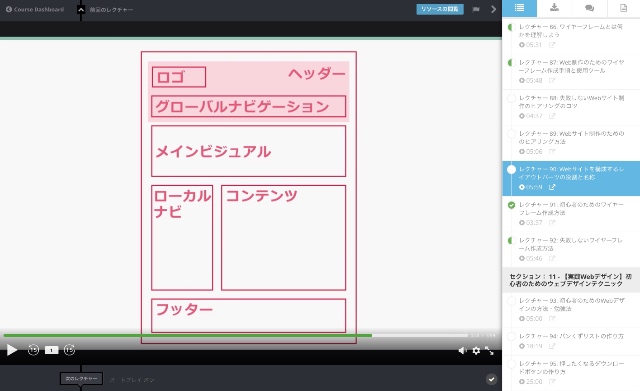Toggle completion circle for Lecture 93

tap(511, 301)
